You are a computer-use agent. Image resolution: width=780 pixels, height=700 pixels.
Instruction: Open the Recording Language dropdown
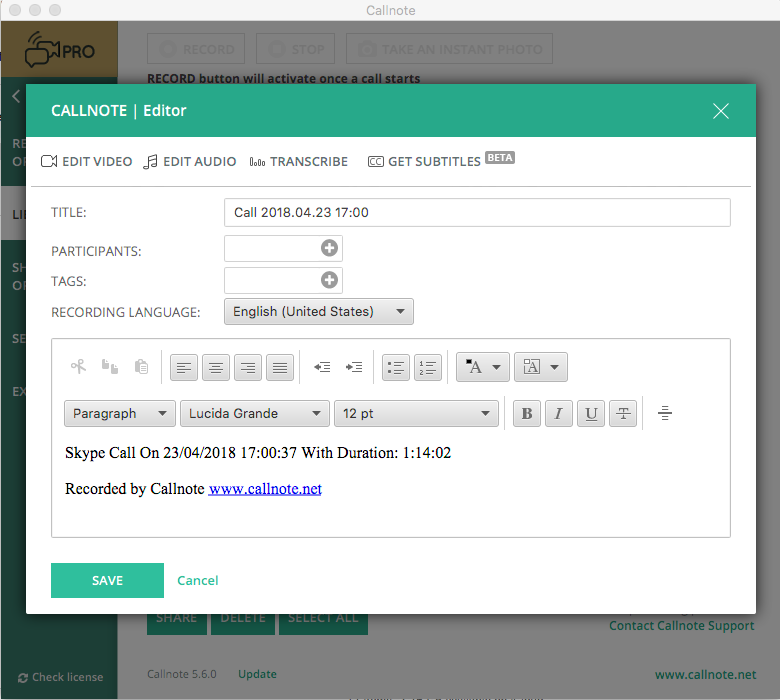click(318, 311)
